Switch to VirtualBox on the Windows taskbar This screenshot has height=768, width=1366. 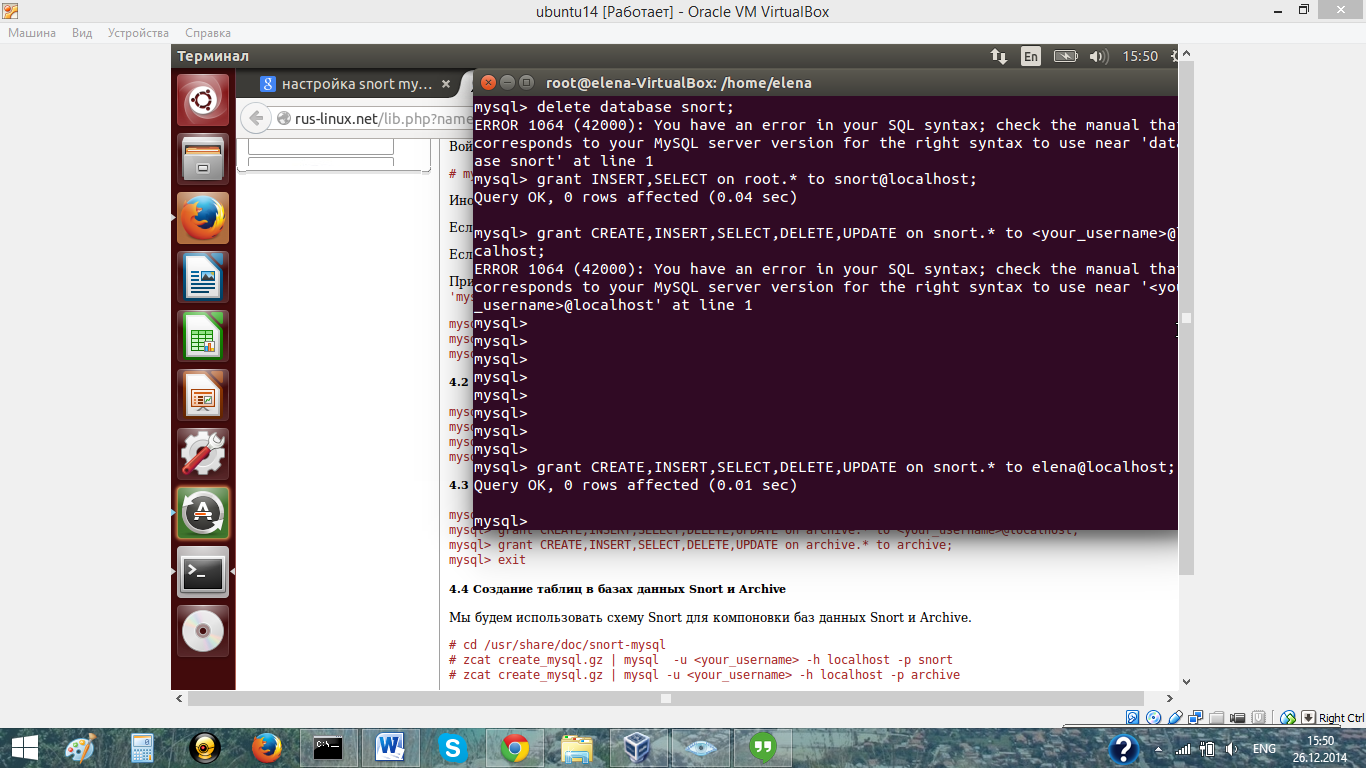637,748
